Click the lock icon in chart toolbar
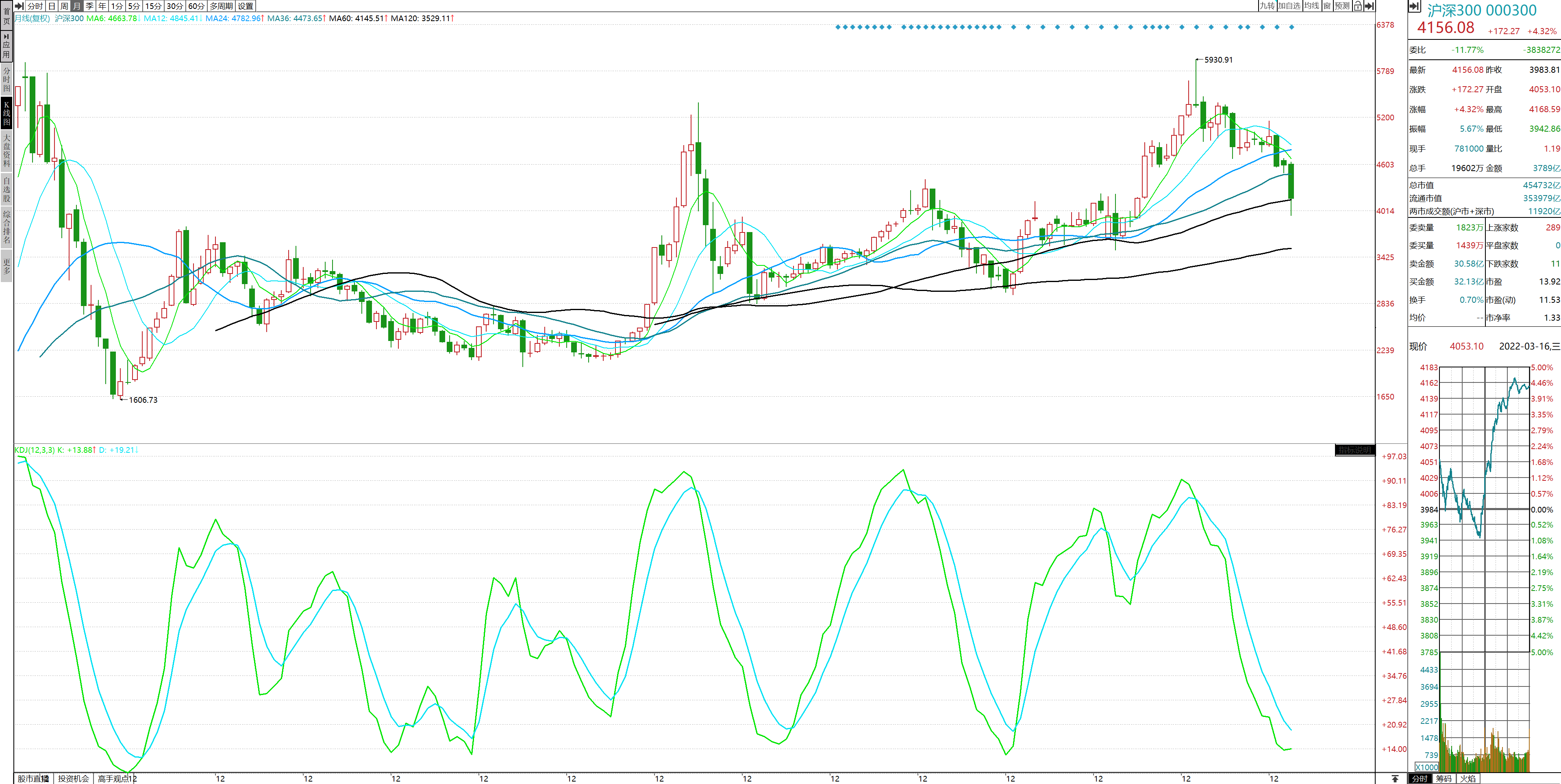 1358,6
